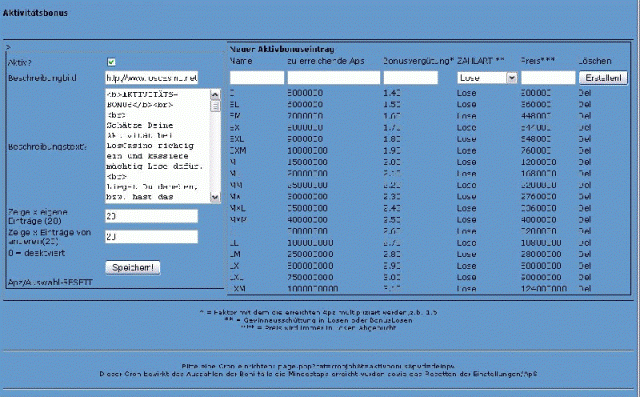
Task: Click the empty Name input field
Action: pyautogui.click(x=257, y=78)
